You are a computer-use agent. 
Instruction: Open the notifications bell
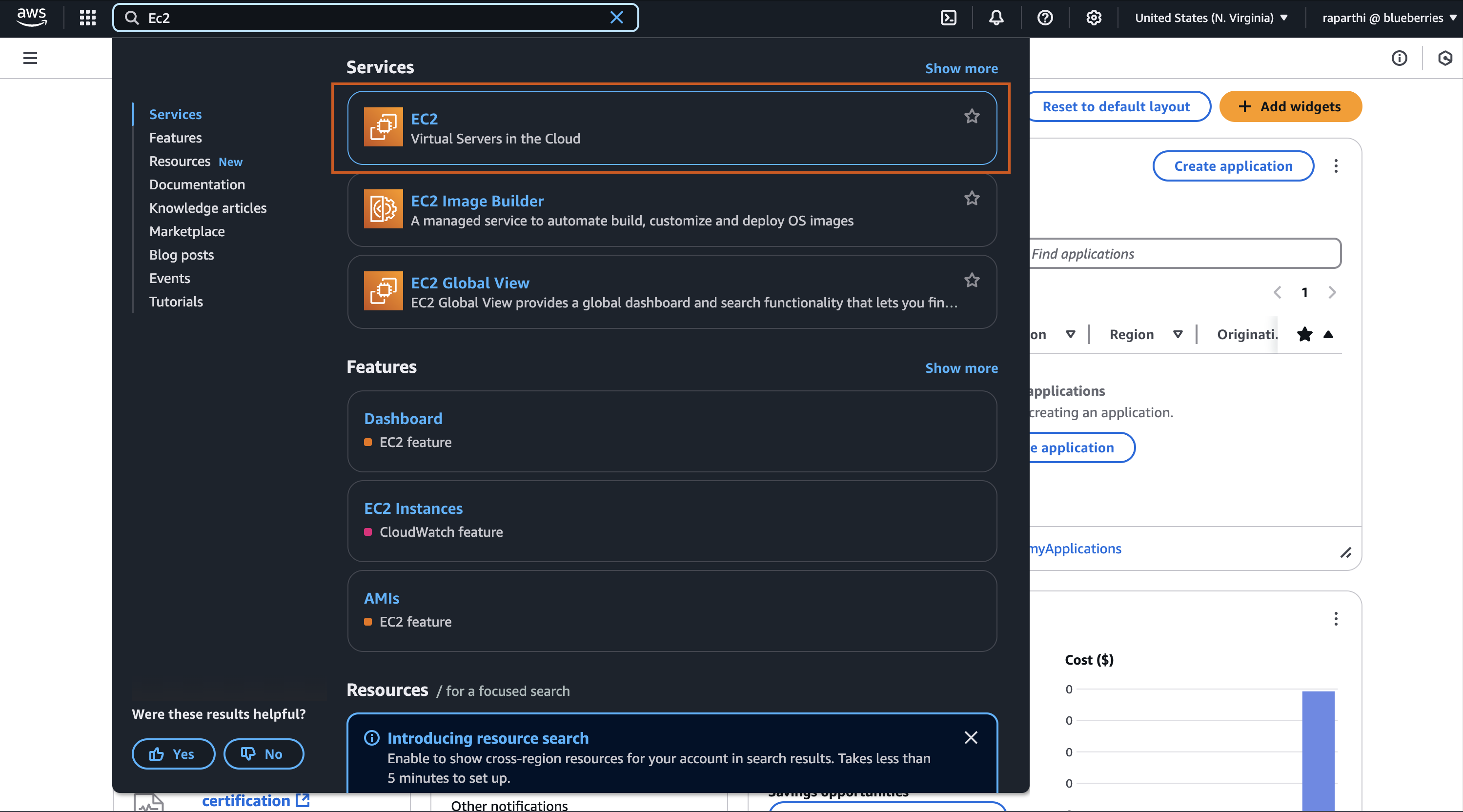click(x=996, y=18)
